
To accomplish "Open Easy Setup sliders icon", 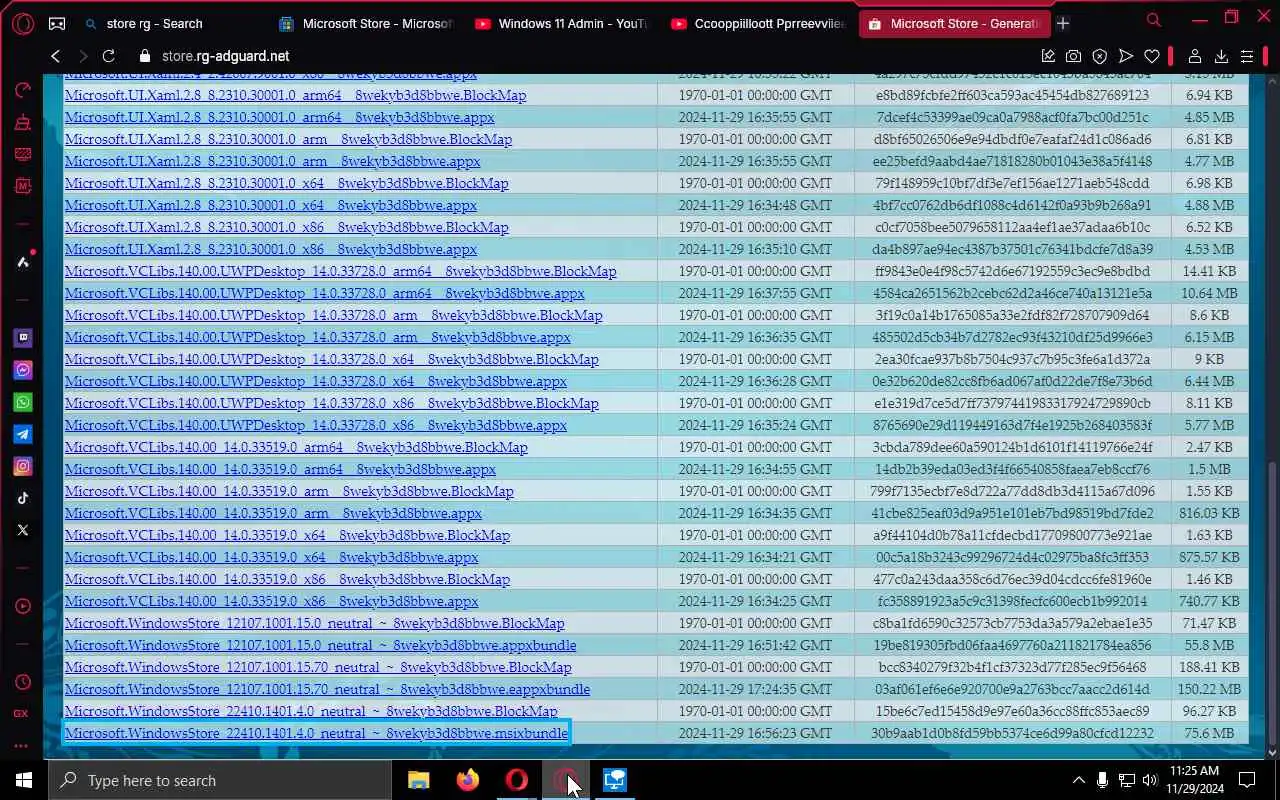I will (1247, 57).
